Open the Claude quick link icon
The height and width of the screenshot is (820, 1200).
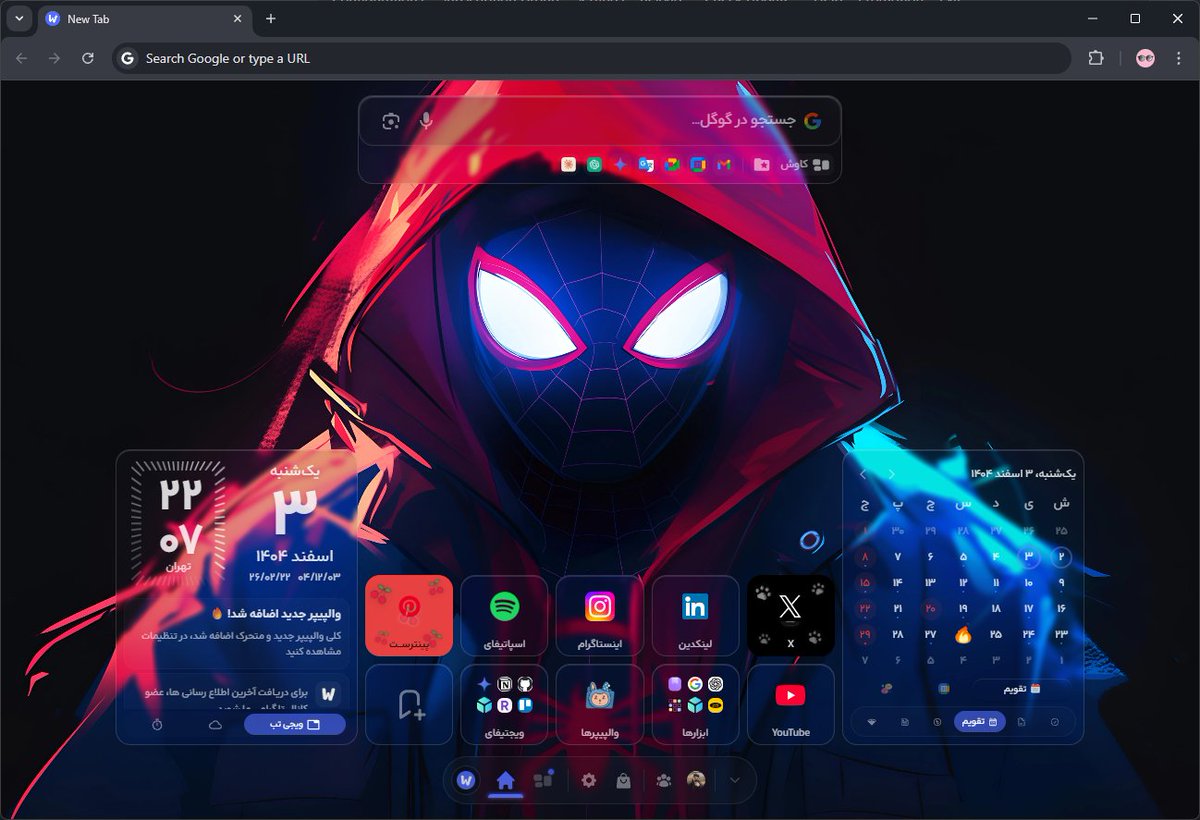click(568, 164)
